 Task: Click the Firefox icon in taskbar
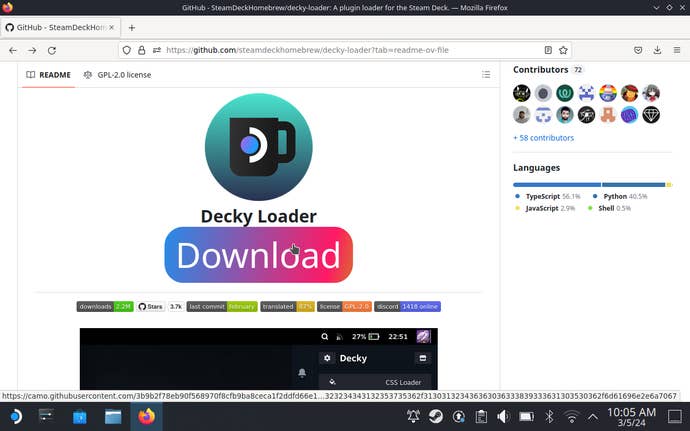point(147,416)
